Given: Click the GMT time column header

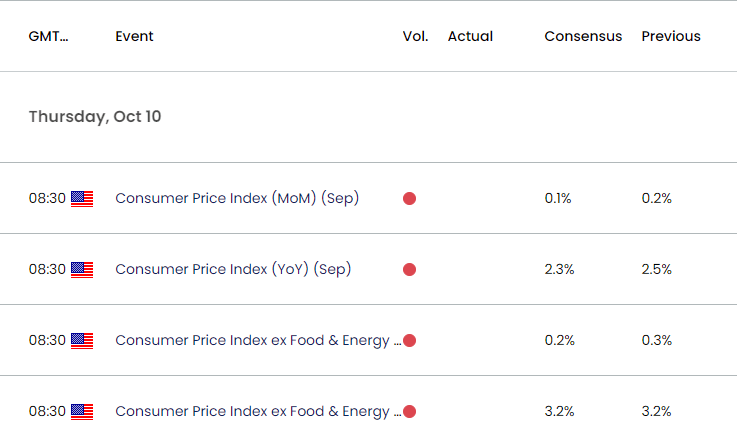Looking at the screenshot, I should (49, 36).
